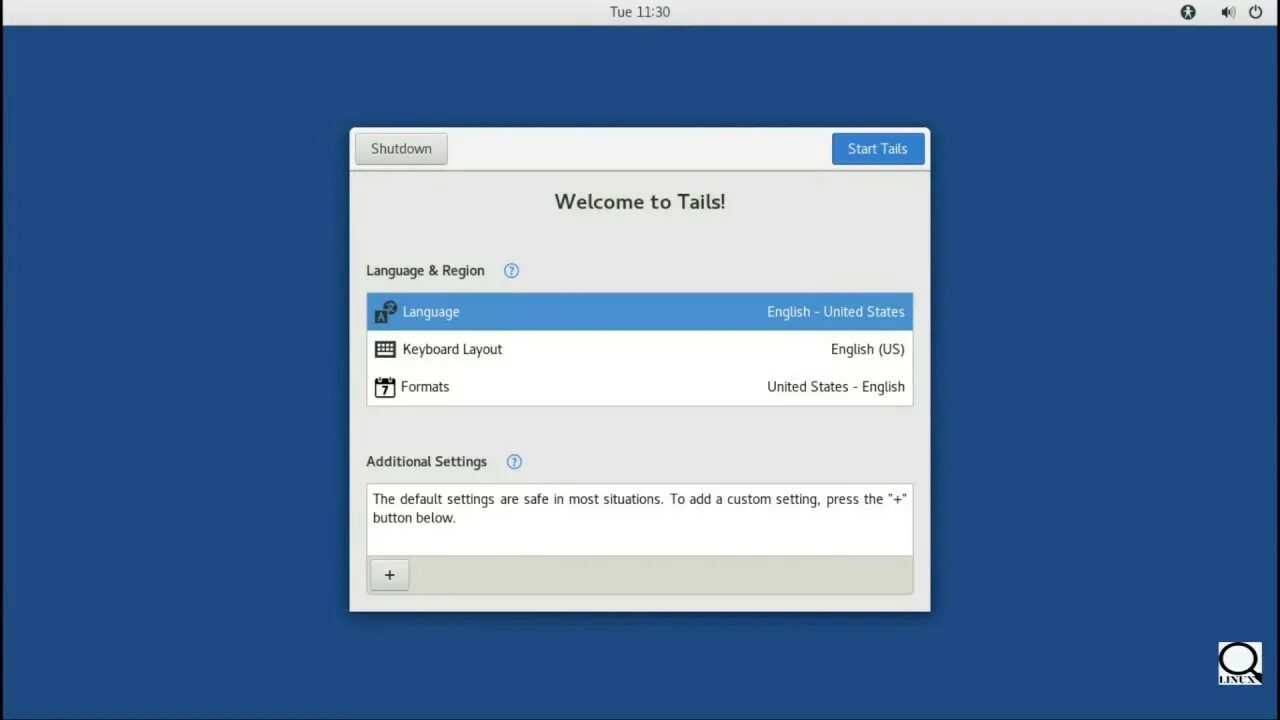Click the power icon in top bar

(x=1255, y=12)
